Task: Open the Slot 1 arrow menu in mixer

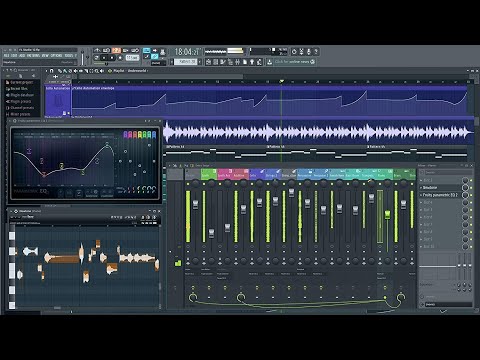Action: tap(421, 180)
